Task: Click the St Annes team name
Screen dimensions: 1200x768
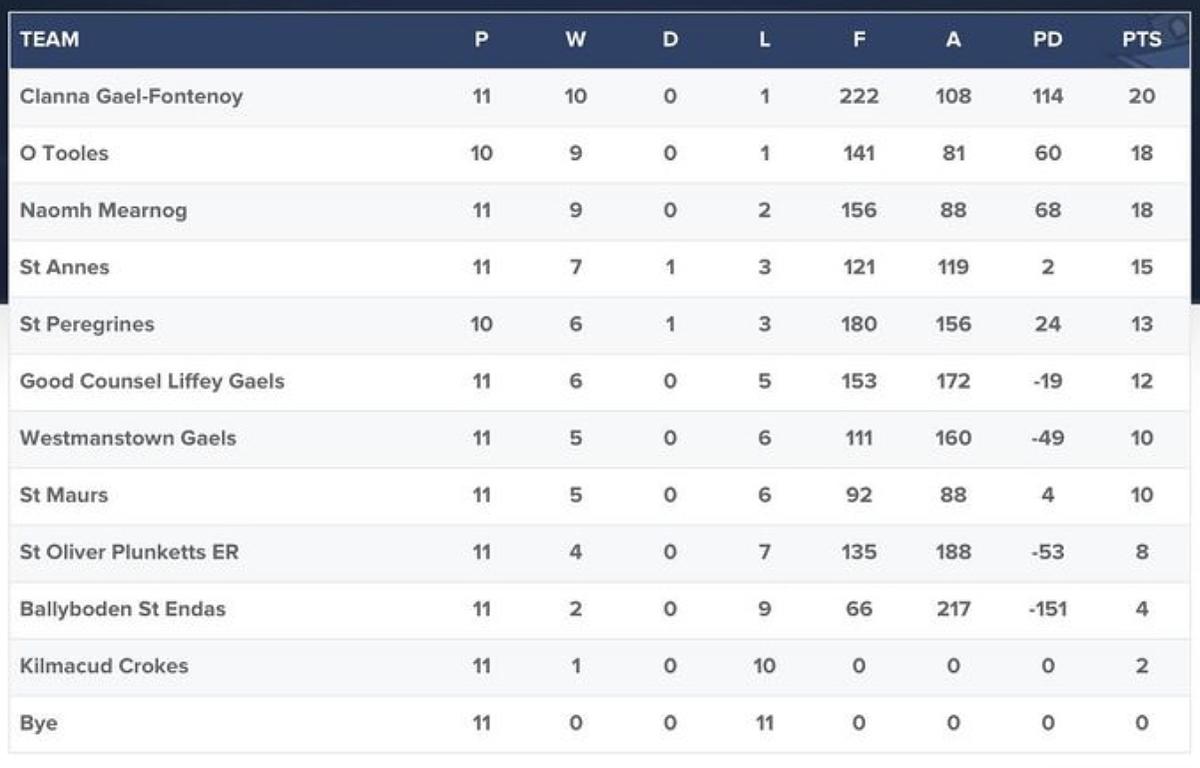Action: [x=65, y=268]
